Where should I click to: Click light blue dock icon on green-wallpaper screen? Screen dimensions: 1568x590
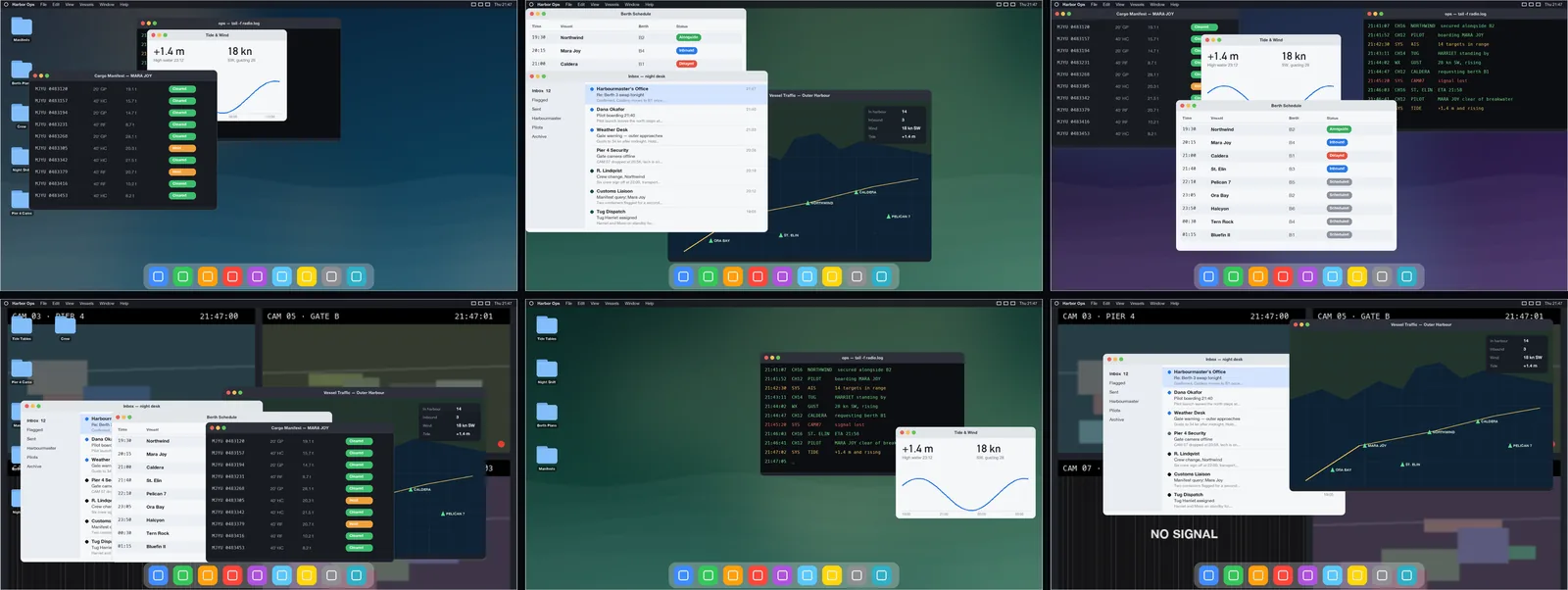tap(808, 276)
